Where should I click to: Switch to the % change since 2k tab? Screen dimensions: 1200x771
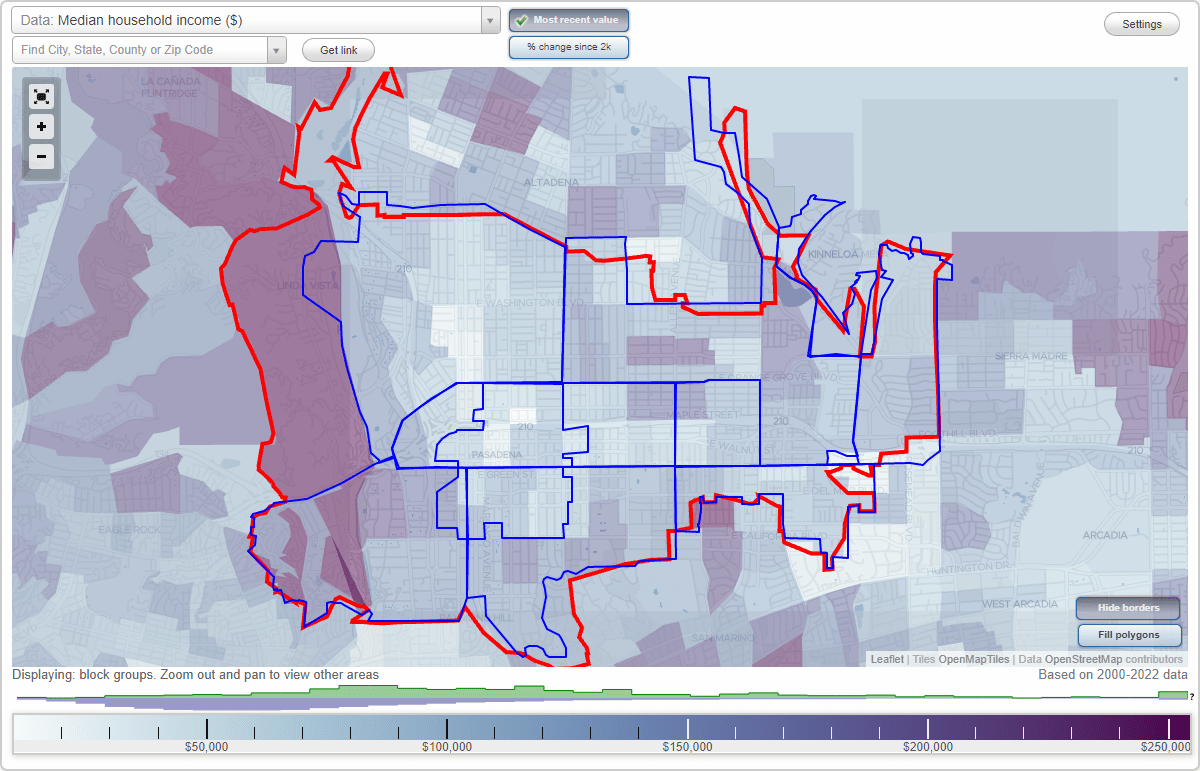(568, 46)
